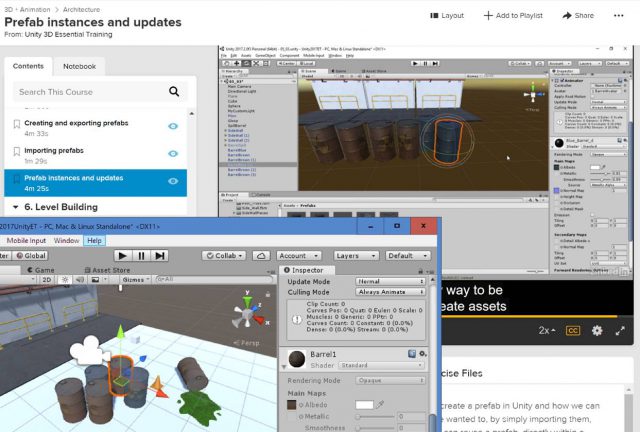Click the Barrel1 material help book icon

412,354
